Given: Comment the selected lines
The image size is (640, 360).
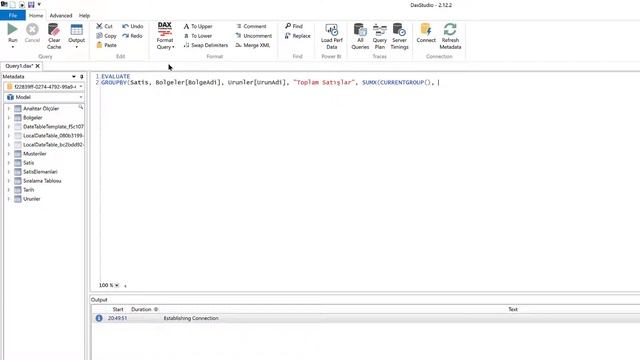Looking at the screenshot, I should [x=251, y=26].
